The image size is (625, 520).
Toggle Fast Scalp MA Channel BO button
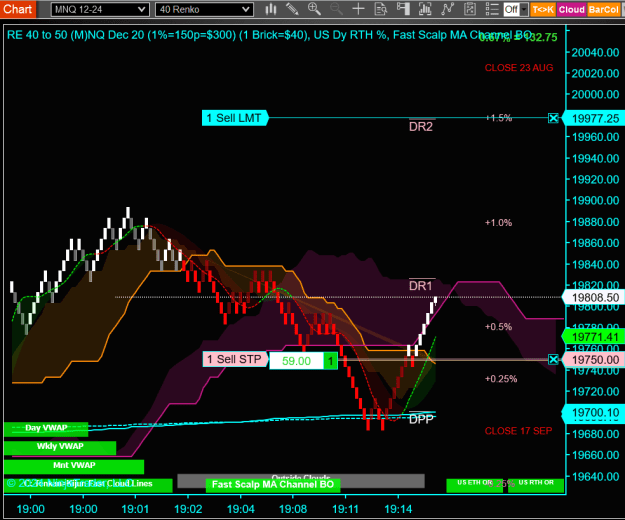[x=273, y=485]
